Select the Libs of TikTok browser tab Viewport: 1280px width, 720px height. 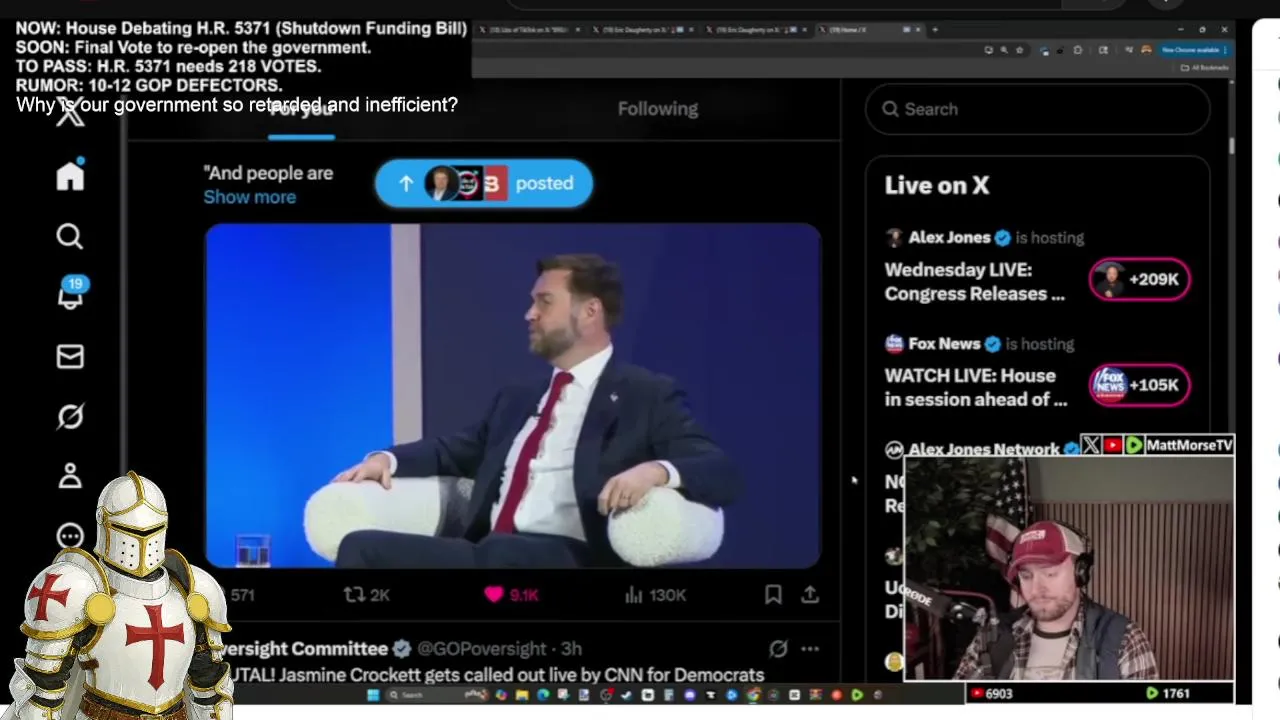(x=530, y=30)
